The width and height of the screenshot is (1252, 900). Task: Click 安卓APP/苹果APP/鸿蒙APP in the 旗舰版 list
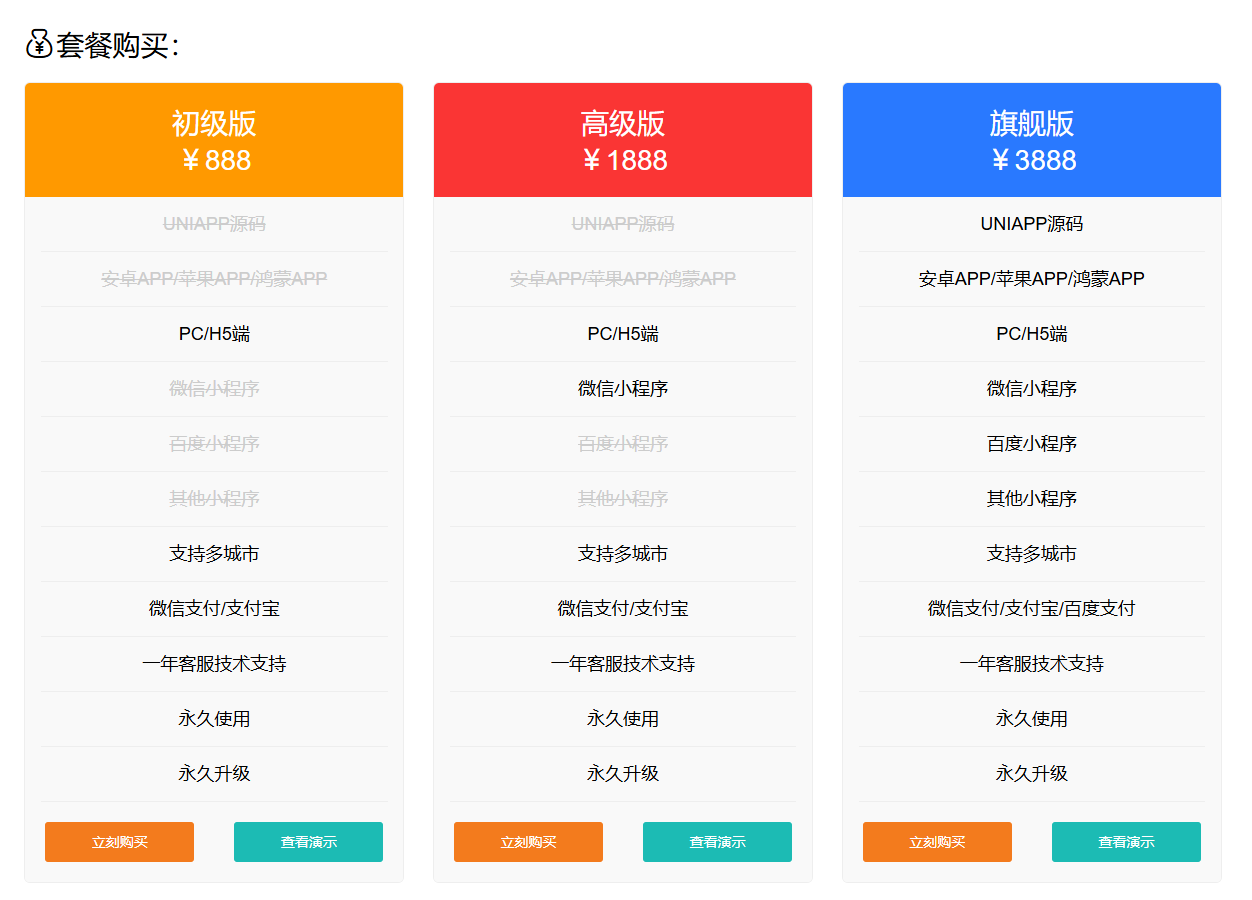pyautogui.click(x=1032, y=279)
